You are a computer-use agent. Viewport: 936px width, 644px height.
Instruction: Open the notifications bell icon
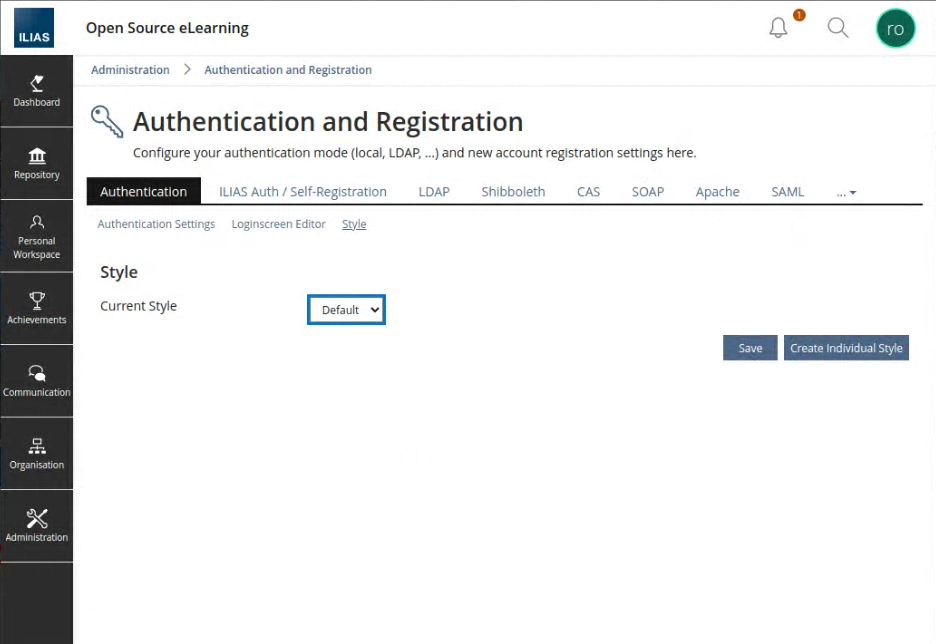pyautogui.click(x=778, y=28)
